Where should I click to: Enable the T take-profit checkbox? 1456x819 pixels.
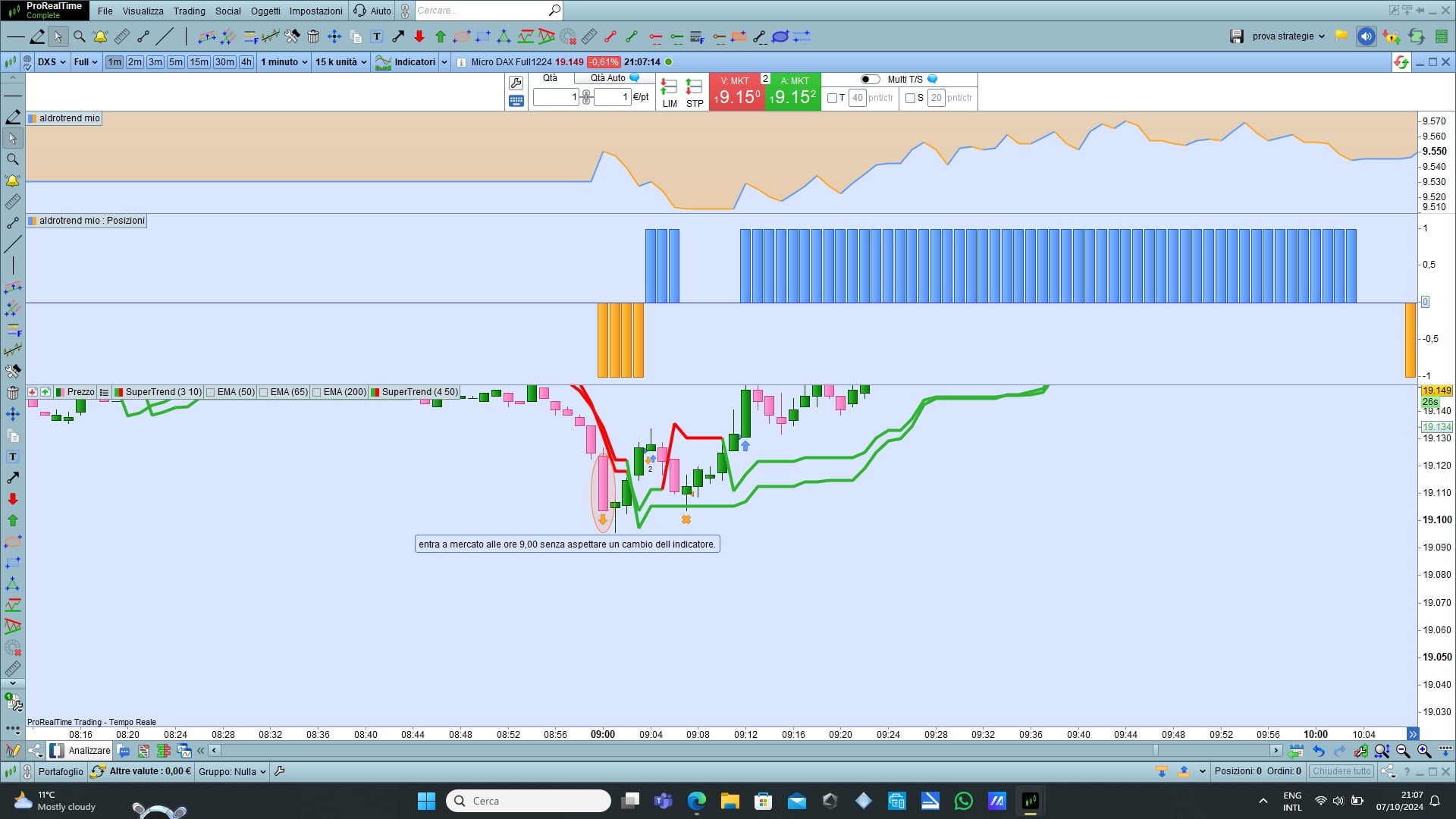point(832,98)
